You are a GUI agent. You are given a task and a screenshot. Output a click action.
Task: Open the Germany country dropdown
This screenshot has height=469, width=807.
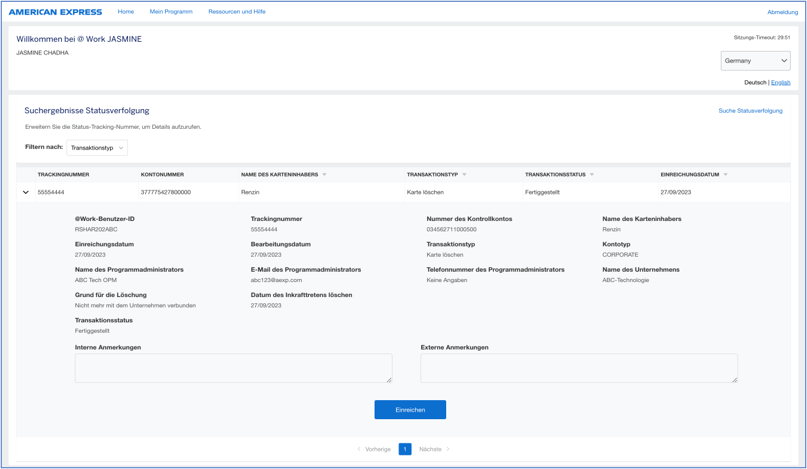pyautogui.click(x=755, y=61)
